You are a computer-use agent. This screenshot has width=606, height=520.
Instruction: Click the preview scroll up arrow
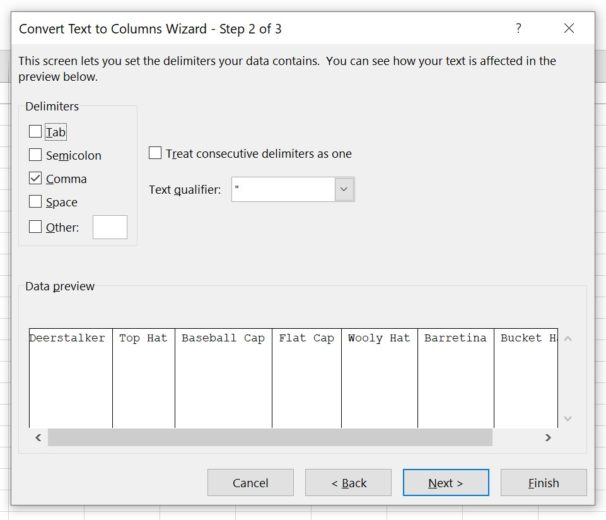(x=568, y=339)
